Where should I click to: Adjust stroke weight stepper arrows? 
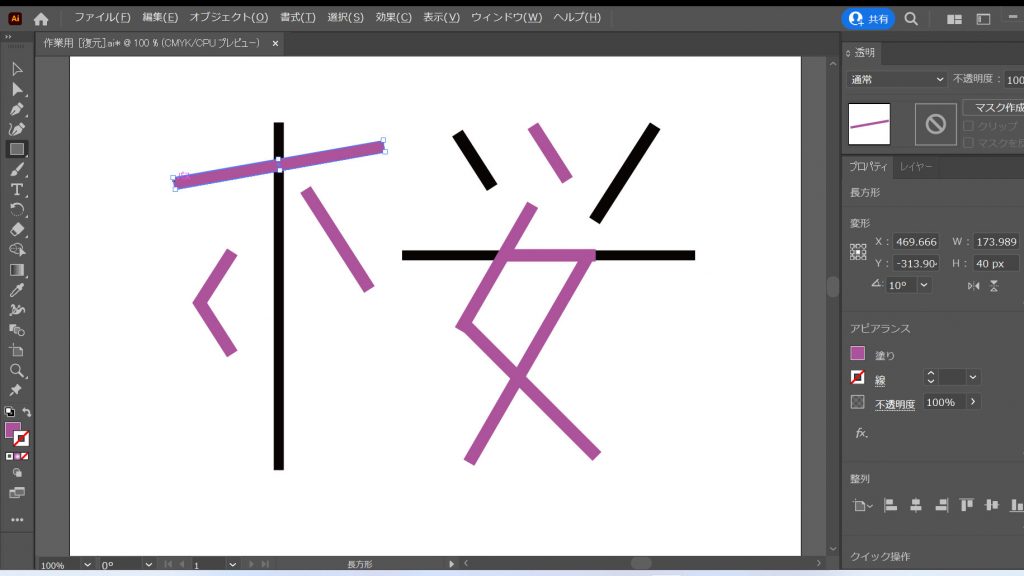(931, 377)
